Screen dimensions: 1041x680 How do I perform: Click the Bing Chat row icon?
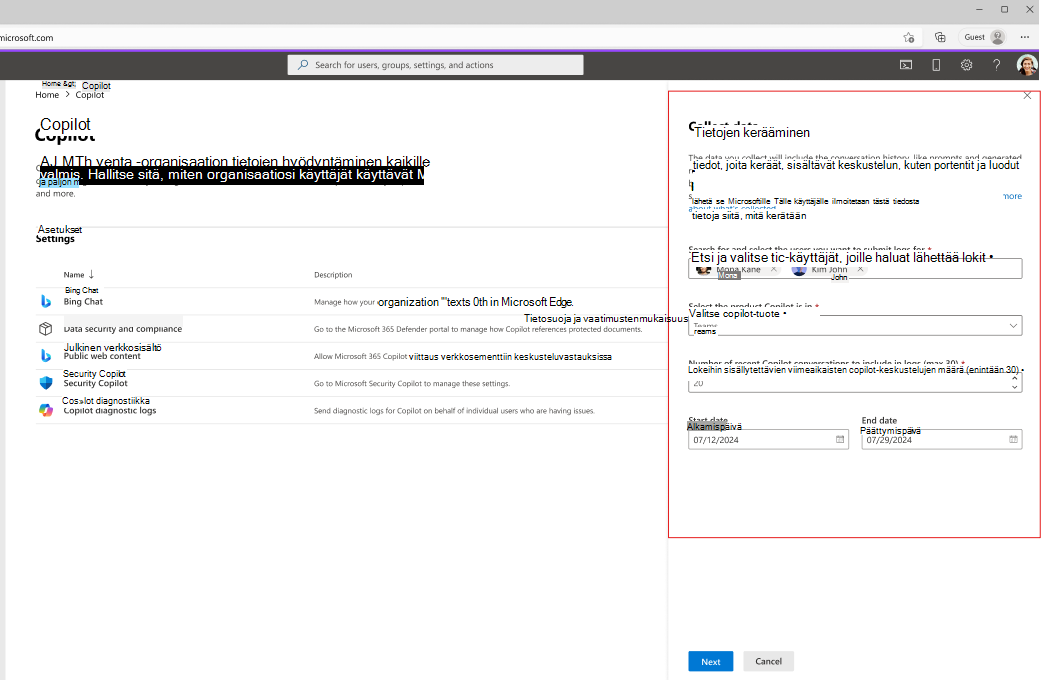click(x=46, y=301)
